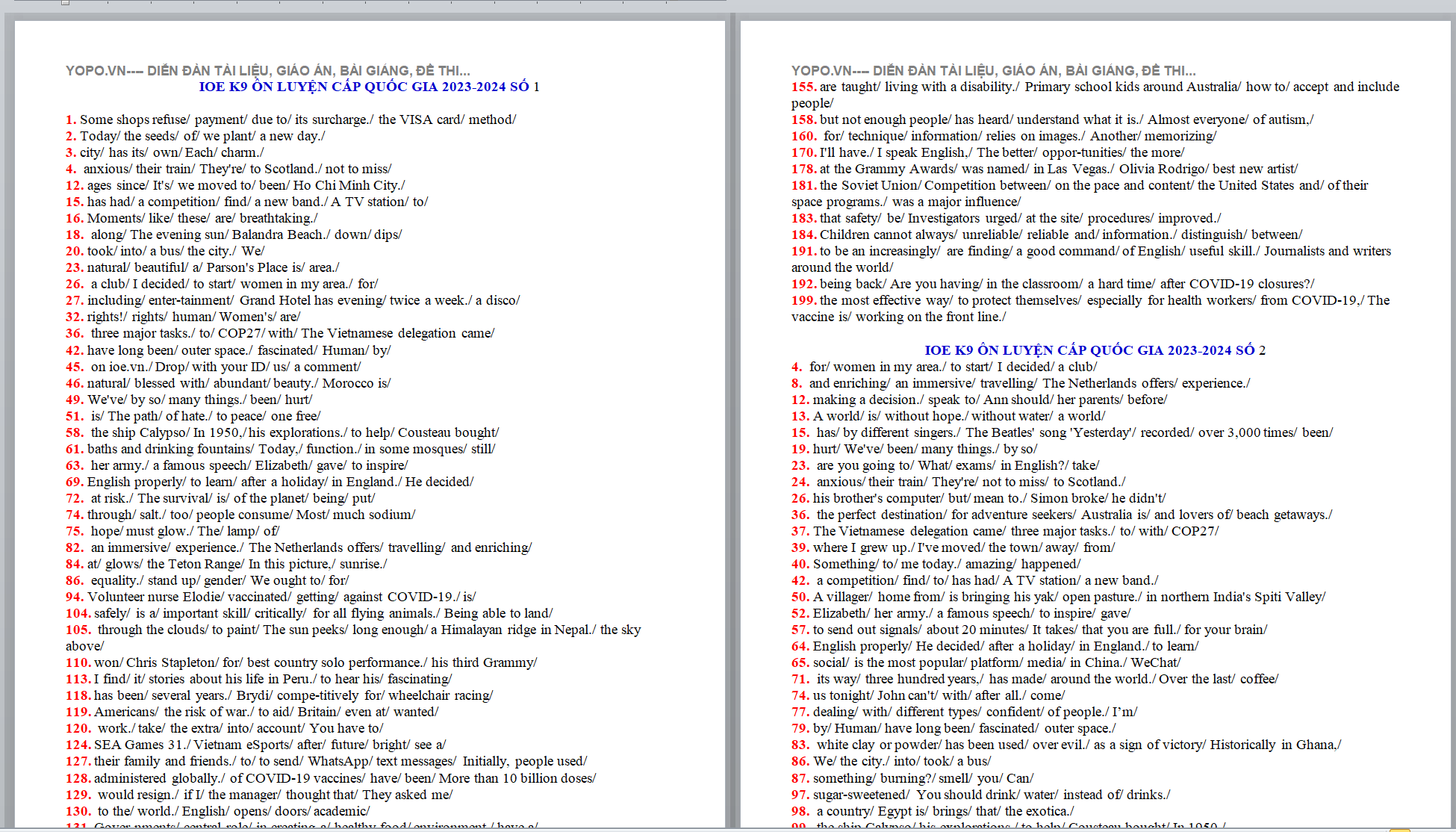1456x832 pixels.
Task: Click the YOPO.VN header on the right page
Action: pyautogui.click(x=994, y=71)
